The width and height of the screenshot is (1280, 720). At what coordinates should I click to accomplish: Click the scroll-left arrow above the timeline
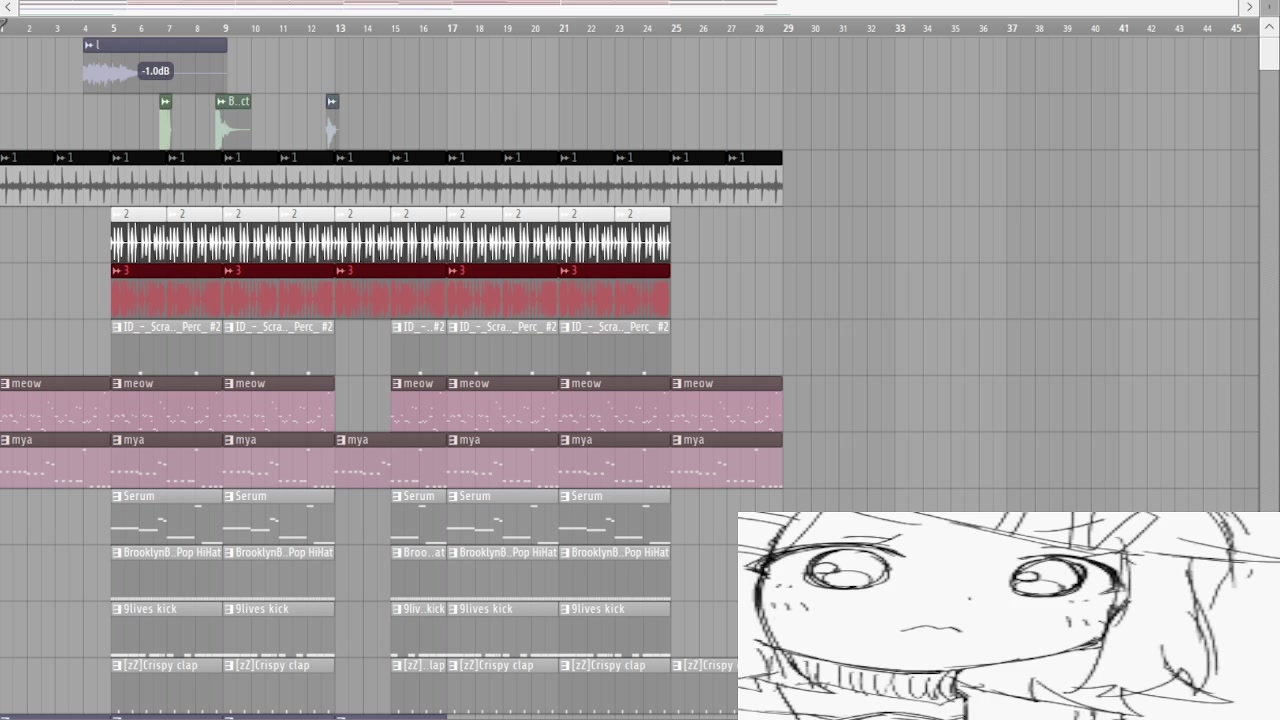pyautogui.click(x=9, y=7)
